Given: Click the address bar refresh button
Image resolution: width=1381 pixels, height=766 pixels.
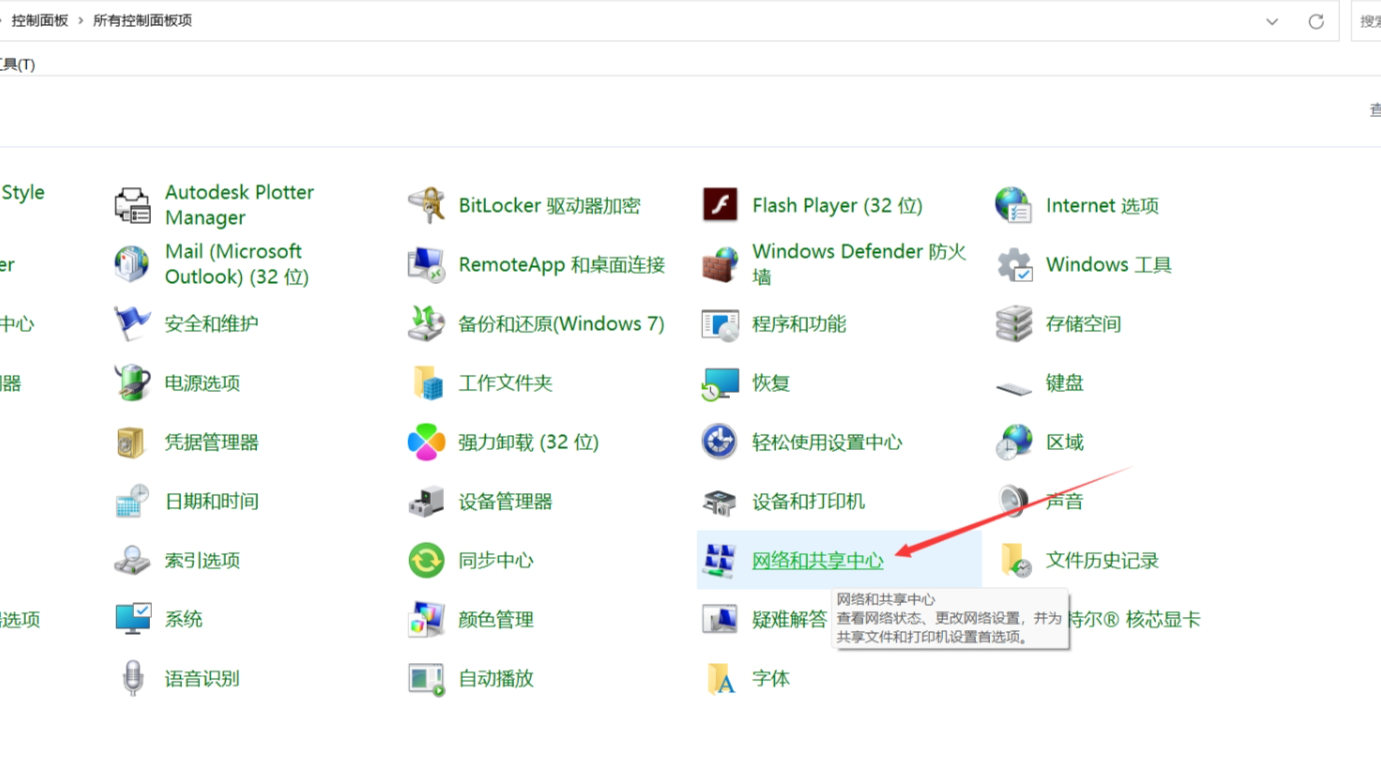Looking at the screenshot, I should click(1316, 20).
